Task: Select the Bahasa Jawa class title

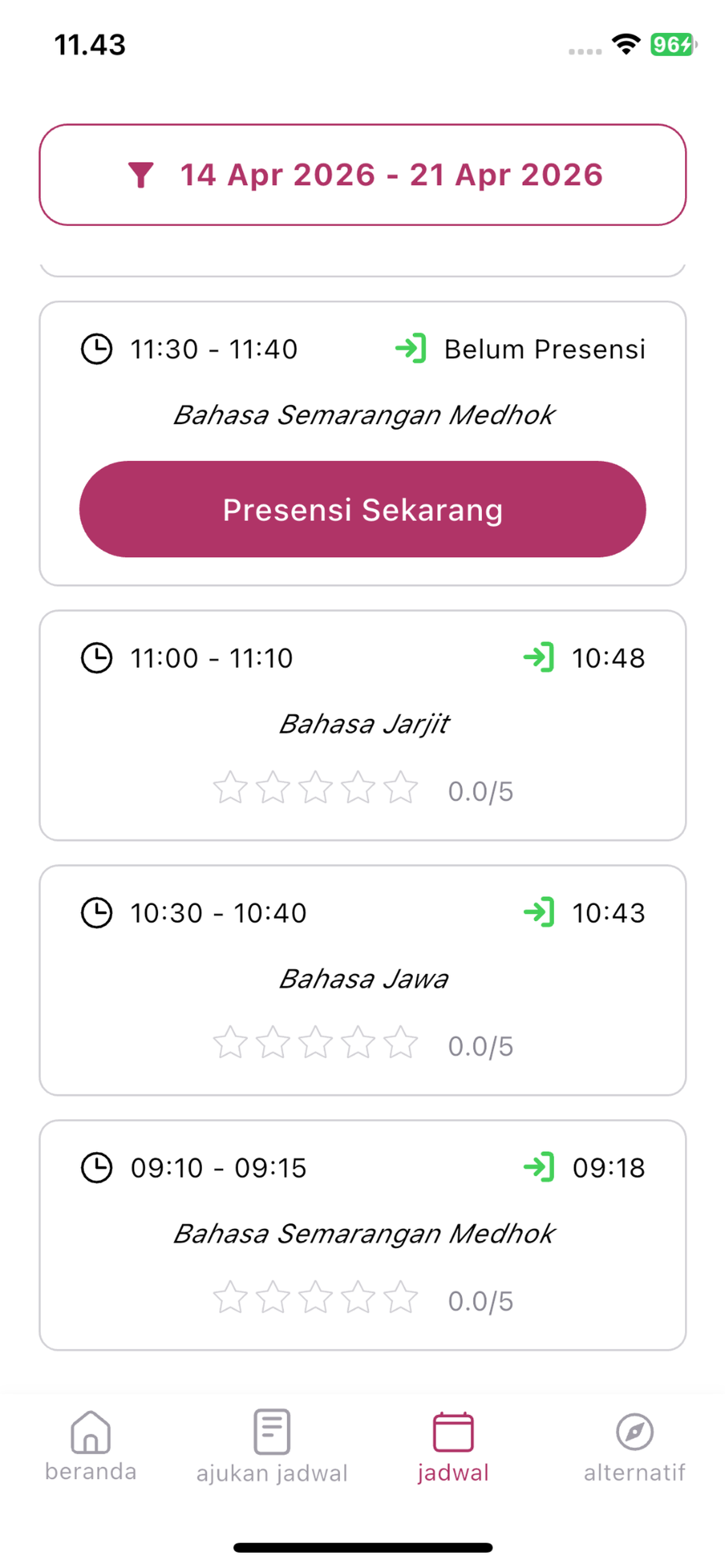Action: coord(364,979)
